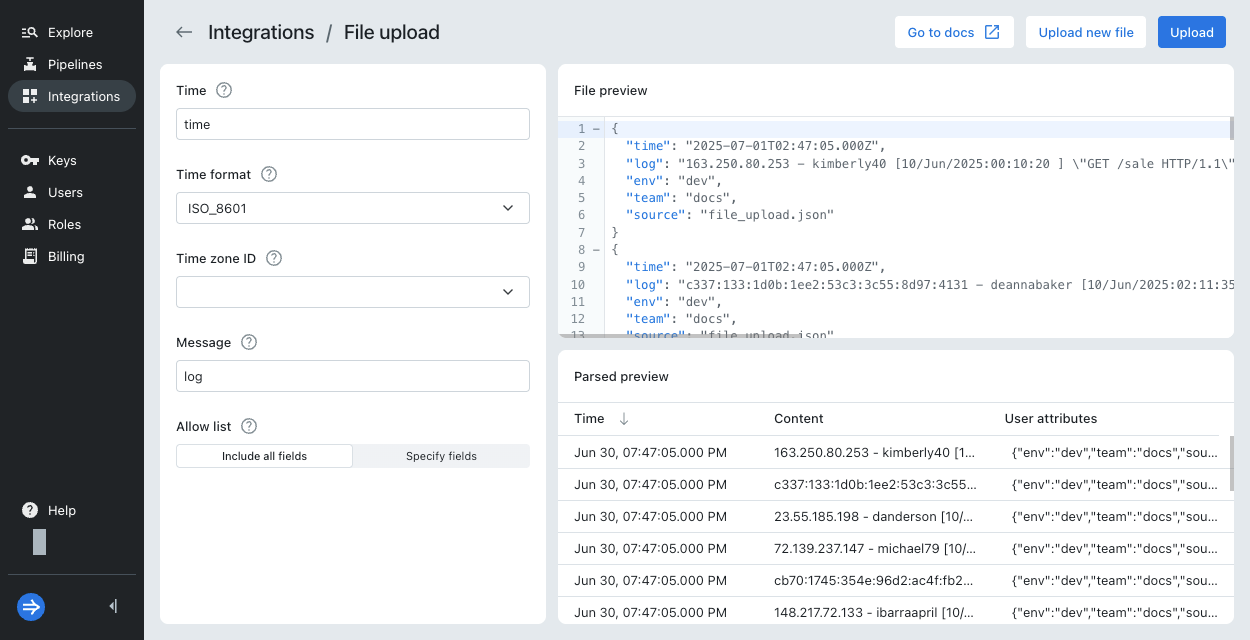1250x640 pixels.
Task: Collapse JSON object at line 8
Action: pos(597,249)
